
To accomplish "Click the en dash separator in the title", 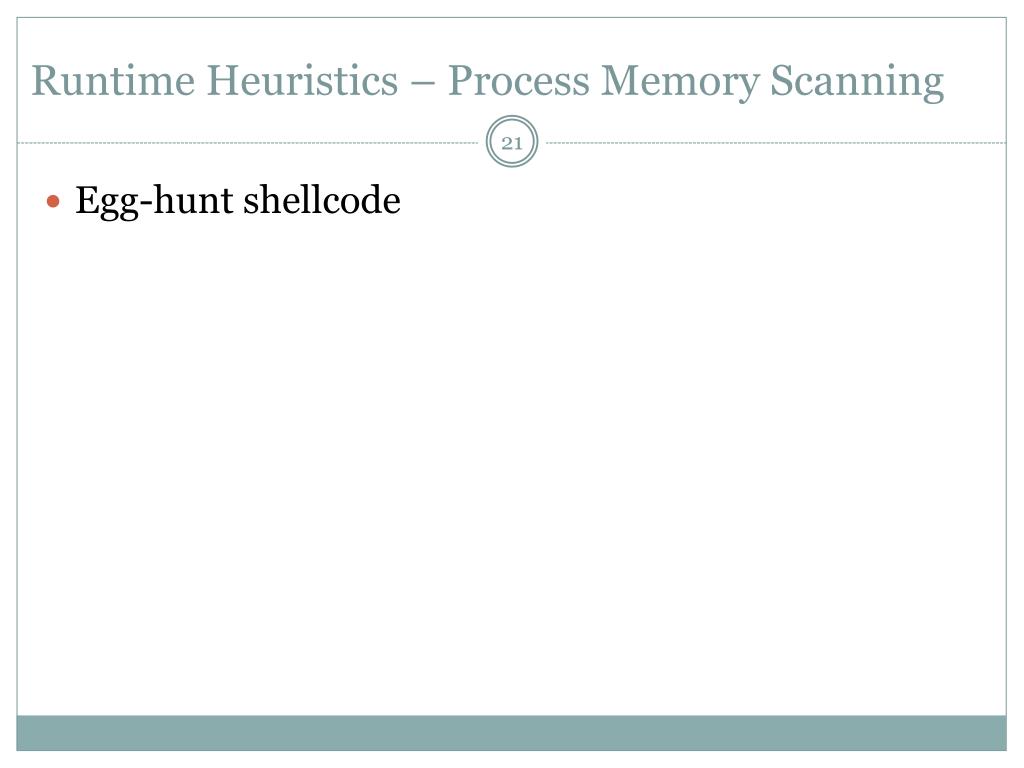I will click(x=423, y=84).
